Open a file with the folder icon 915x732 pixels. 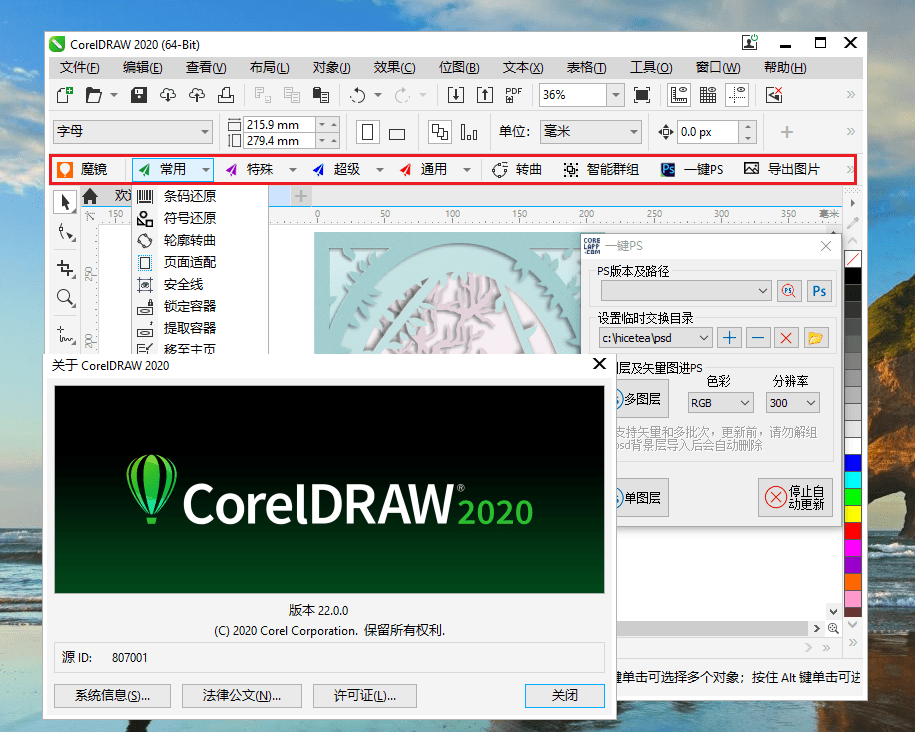point(93,95)
